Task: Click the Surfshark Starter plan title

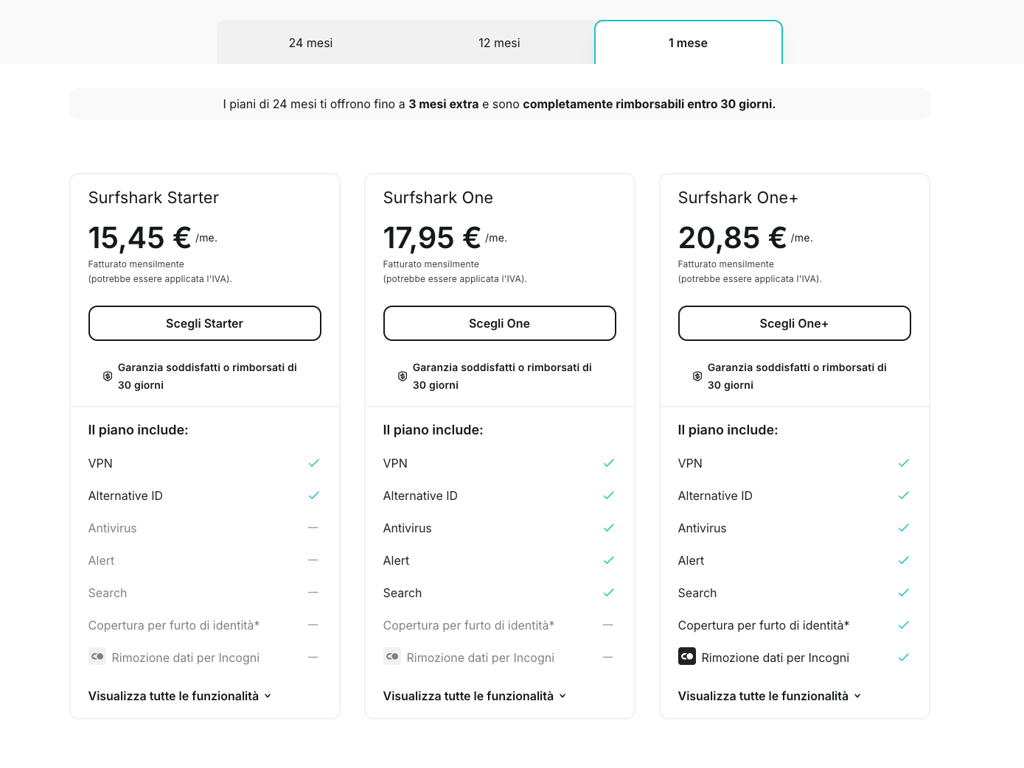Action: point(153,198)
